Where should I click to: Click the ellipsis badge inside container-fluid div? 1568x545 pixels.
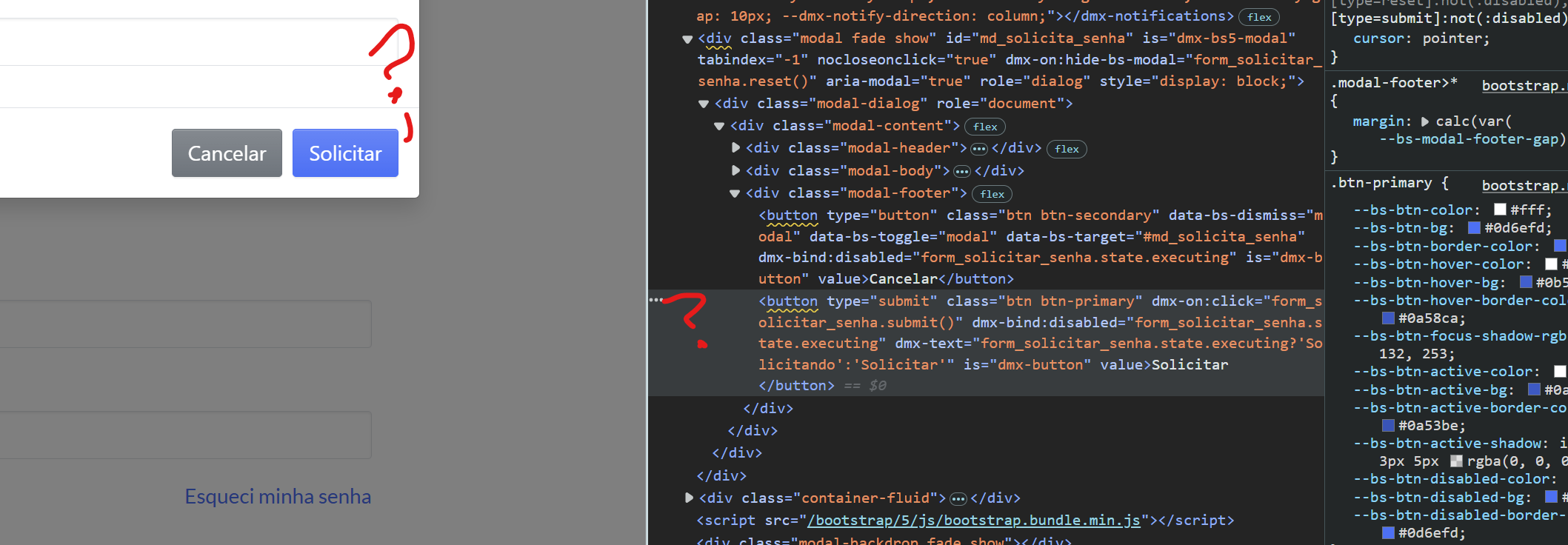click(x=958, y=498)
